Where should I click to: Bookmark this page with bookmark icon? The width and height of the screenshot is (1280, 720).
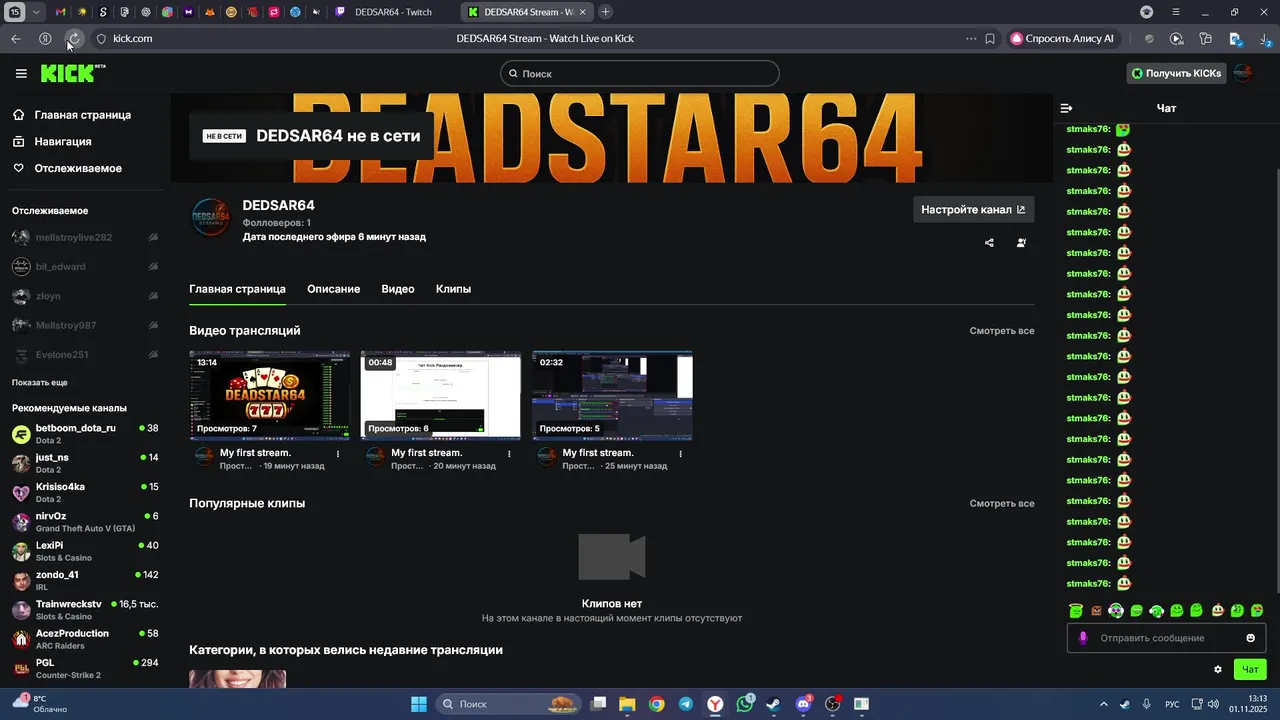pos(990,39)
